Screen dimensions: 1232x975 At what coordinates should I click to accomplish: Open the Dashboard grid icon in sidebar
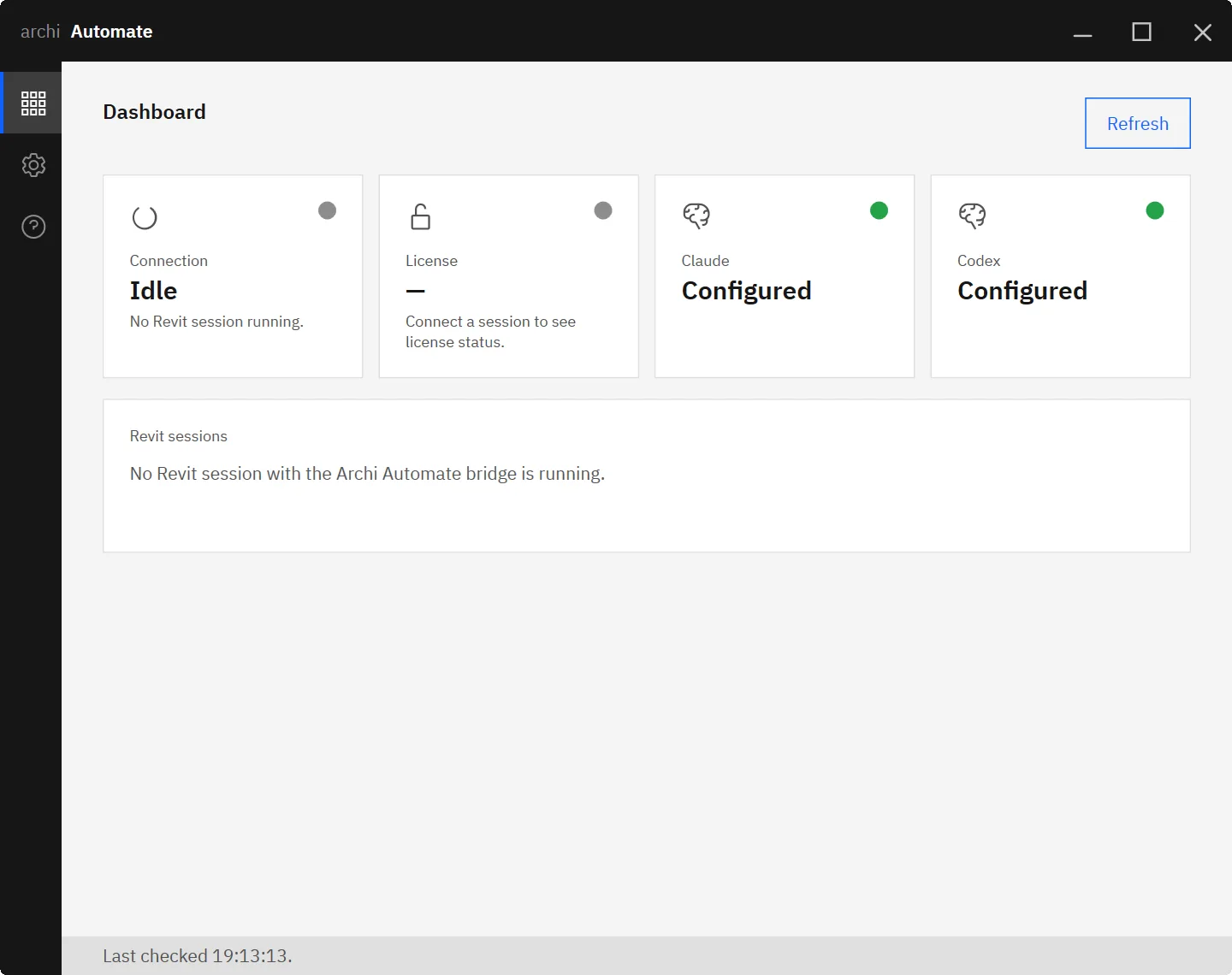click(x=33, y=103)
